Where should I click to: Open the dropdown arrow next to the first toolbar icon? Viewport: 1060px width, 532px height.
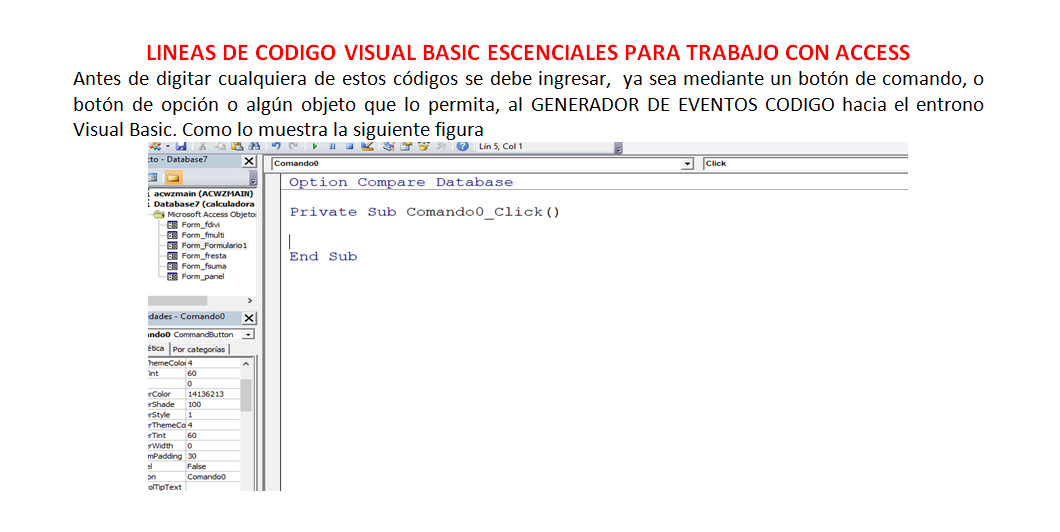click(168, 147)
